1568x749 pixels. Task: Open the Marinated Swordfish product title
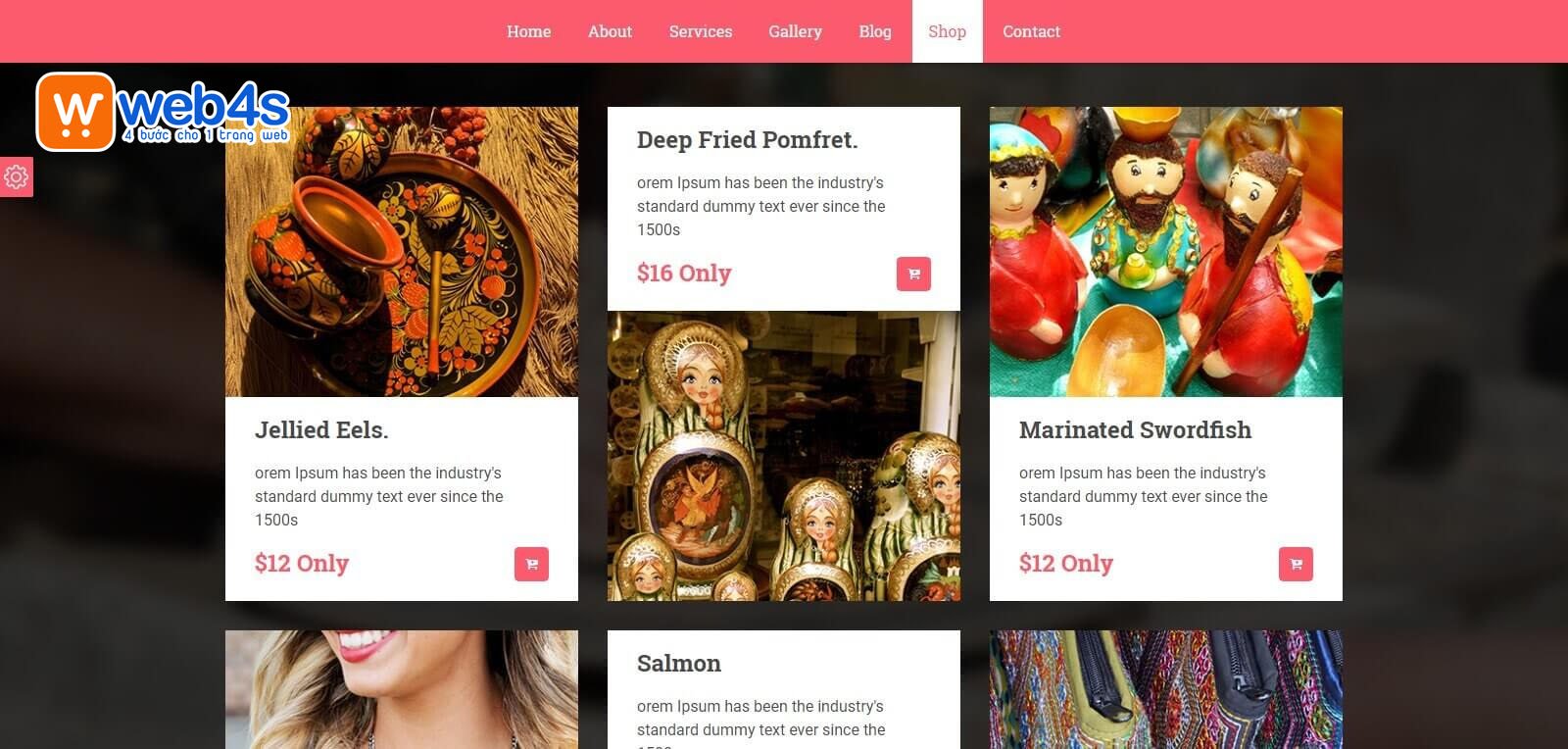[x=1135, y=430]
